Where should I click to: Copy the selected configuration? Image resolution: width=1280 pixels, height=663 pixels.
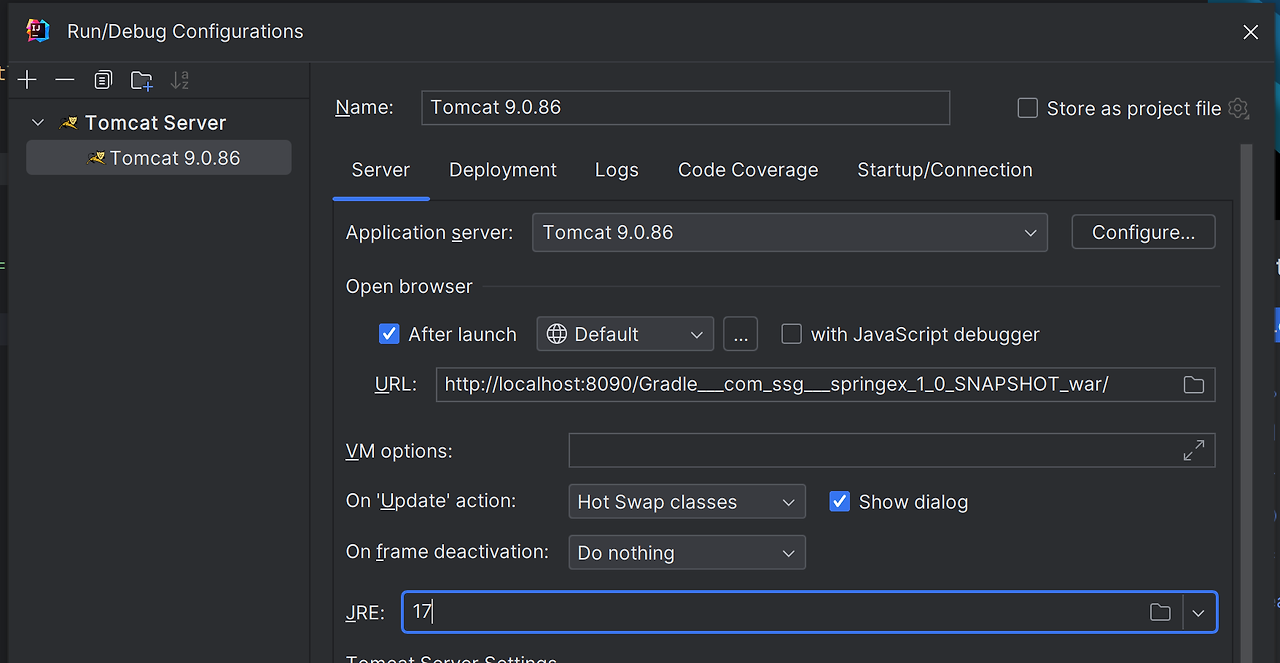point(103,80)
